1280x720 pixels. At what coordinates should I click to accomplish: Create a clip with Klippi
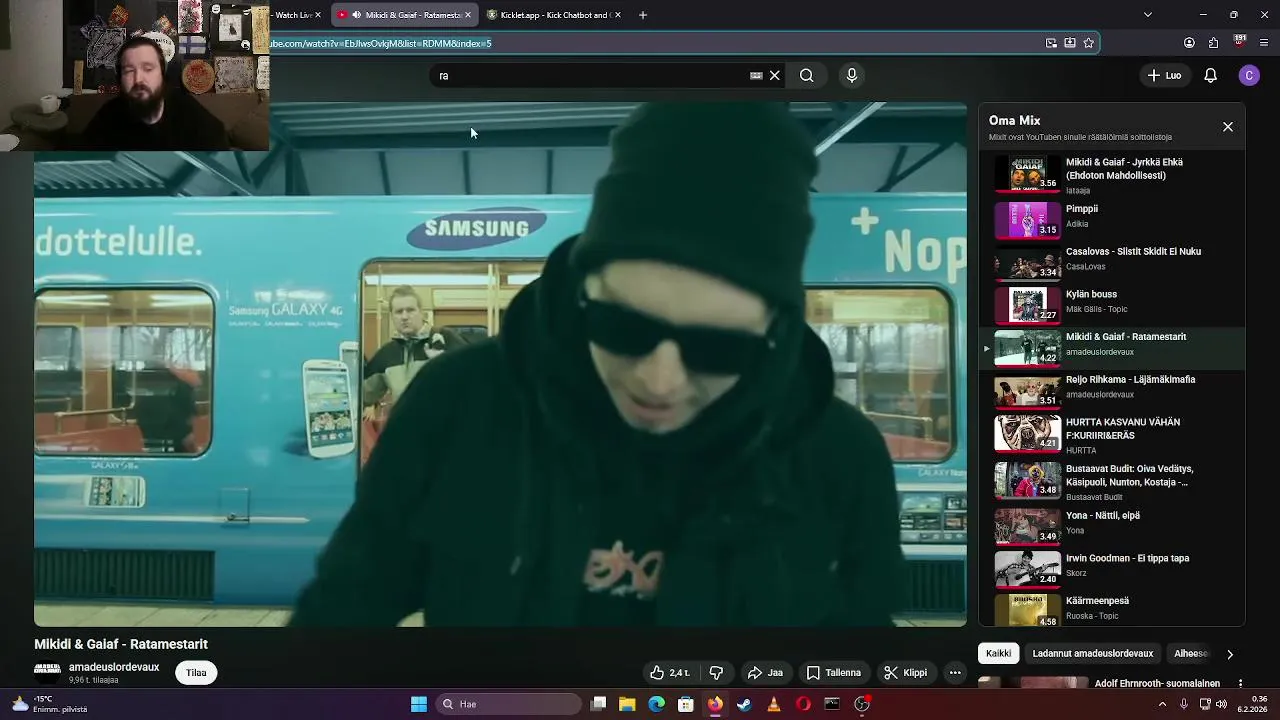tap(906, 673)
